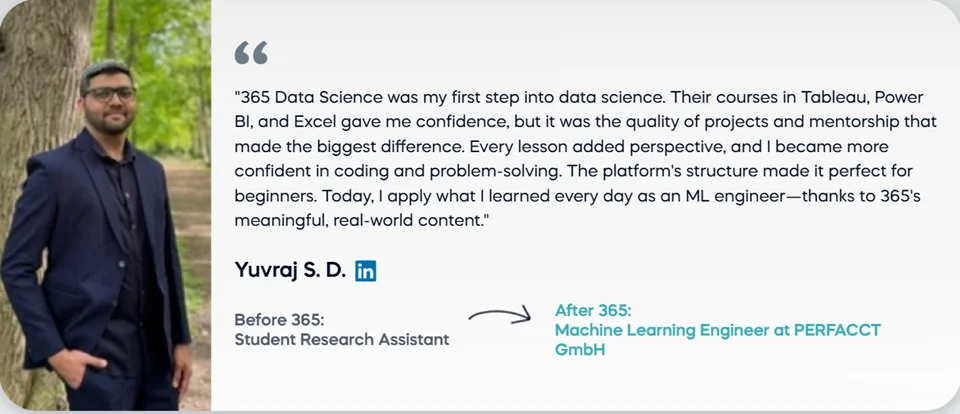Screen dimensions: 960x414
Task: Click the word "beginners." in the quote
Action: pyautogui.click(x=274, y=196)
